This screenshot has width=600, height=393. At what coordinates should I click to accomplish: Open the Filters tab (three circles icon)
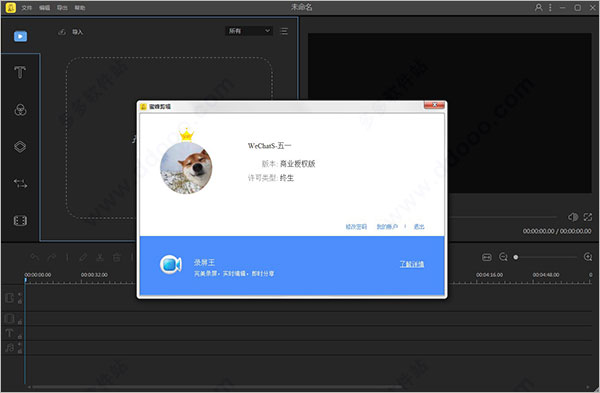[20, 110]
